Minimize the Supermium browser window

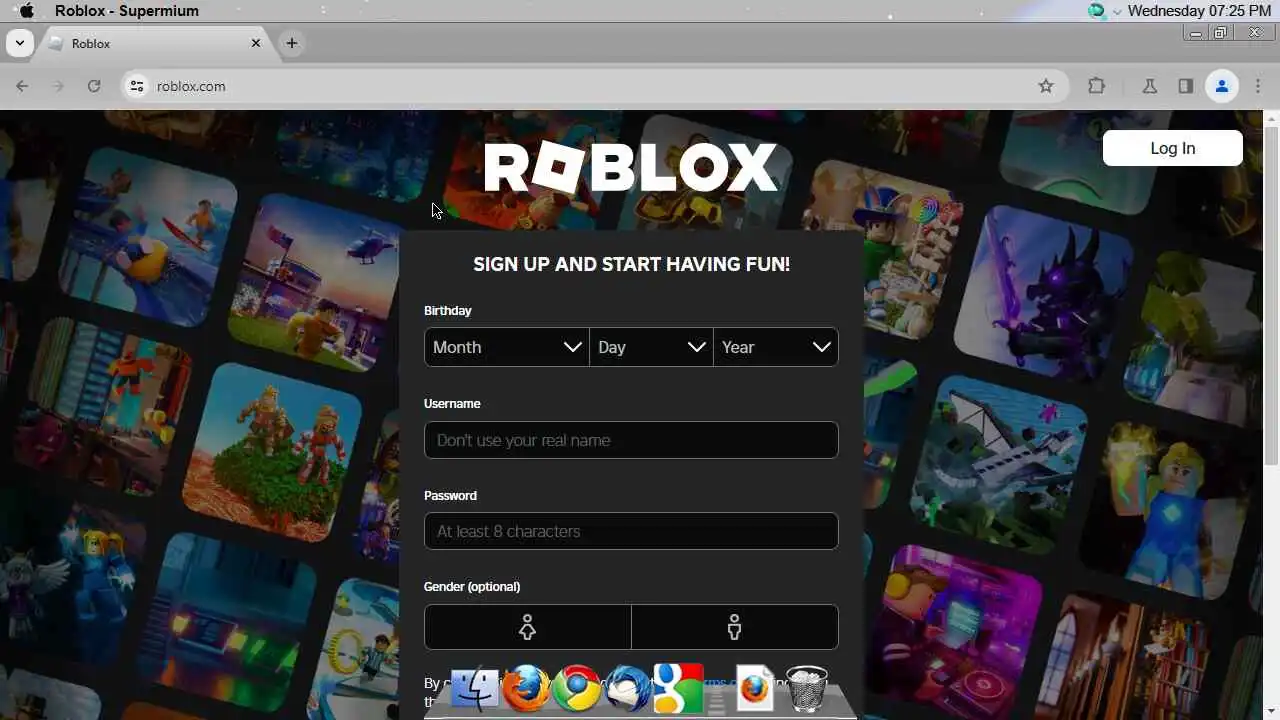tap(1196, 33)
